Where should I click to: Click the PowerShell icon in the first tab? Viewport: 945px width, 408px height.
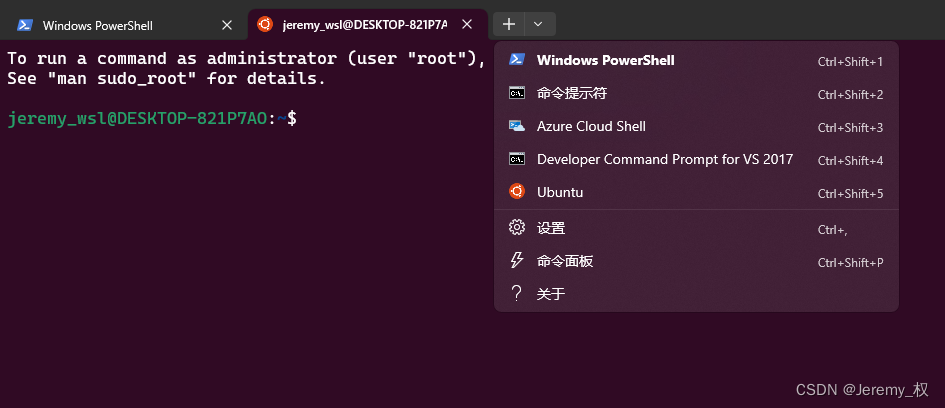[25, 25]
